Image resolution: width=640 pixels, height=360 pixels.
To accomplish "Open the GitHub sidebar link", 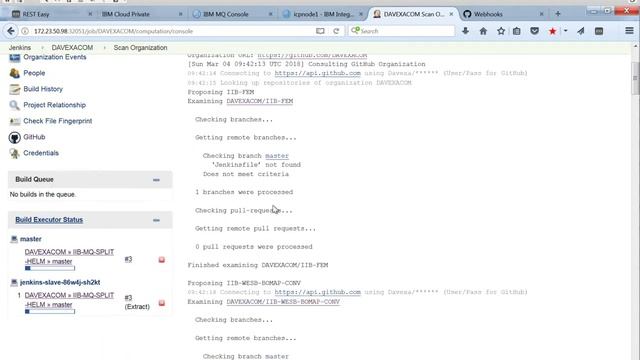I will click(x=34, y=137).
